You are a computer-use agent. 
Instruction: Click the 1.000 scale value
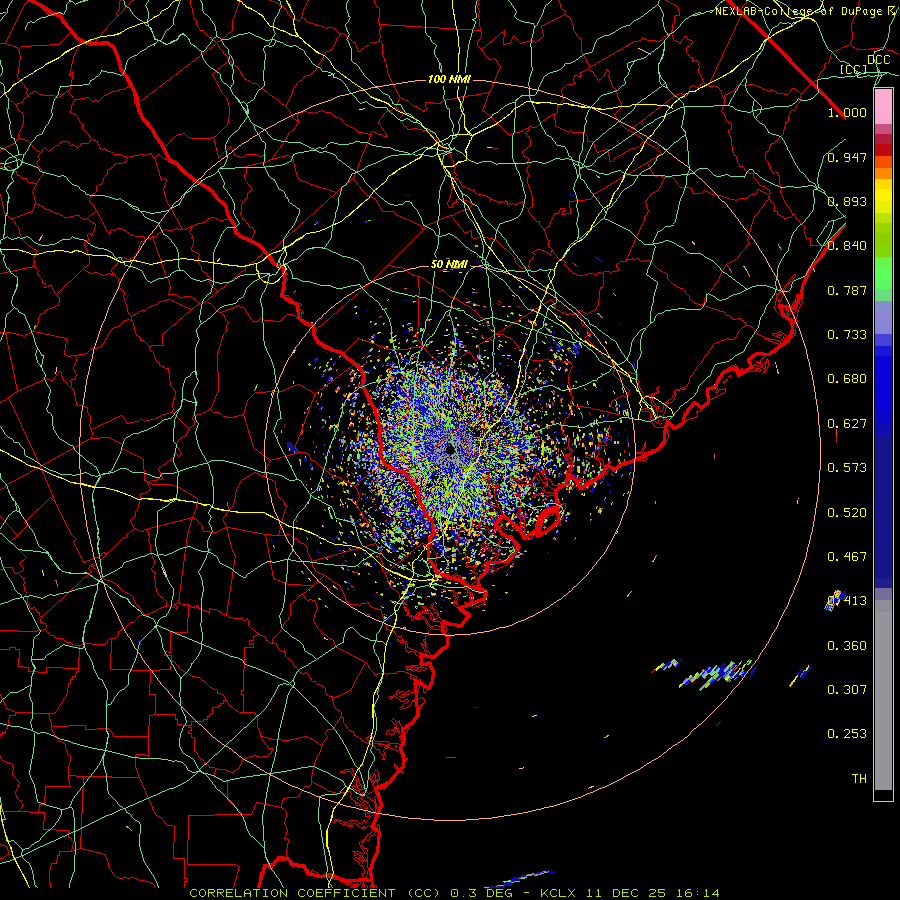point(847,112)
